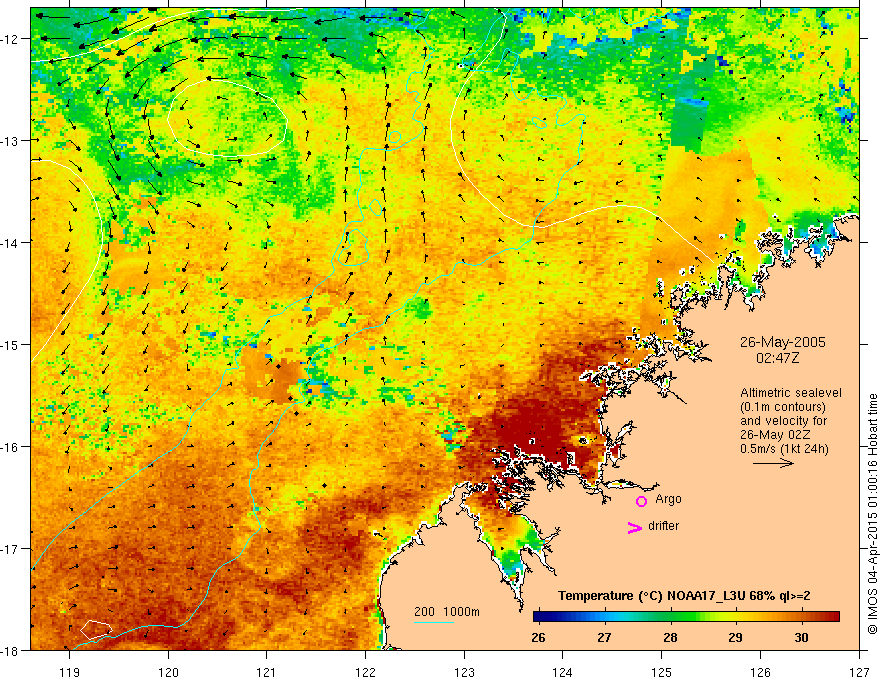Image resolution: width=880 pixels, height=680 pixels.
Task: Click latitude axis label -15
Action: [x=11, y=345]
